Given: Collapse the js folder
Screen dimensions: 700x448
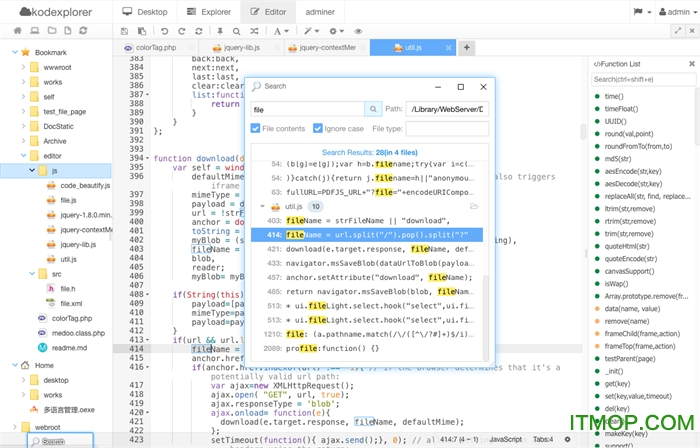Looking at the screenshot, I should click(x=32, y=170).
